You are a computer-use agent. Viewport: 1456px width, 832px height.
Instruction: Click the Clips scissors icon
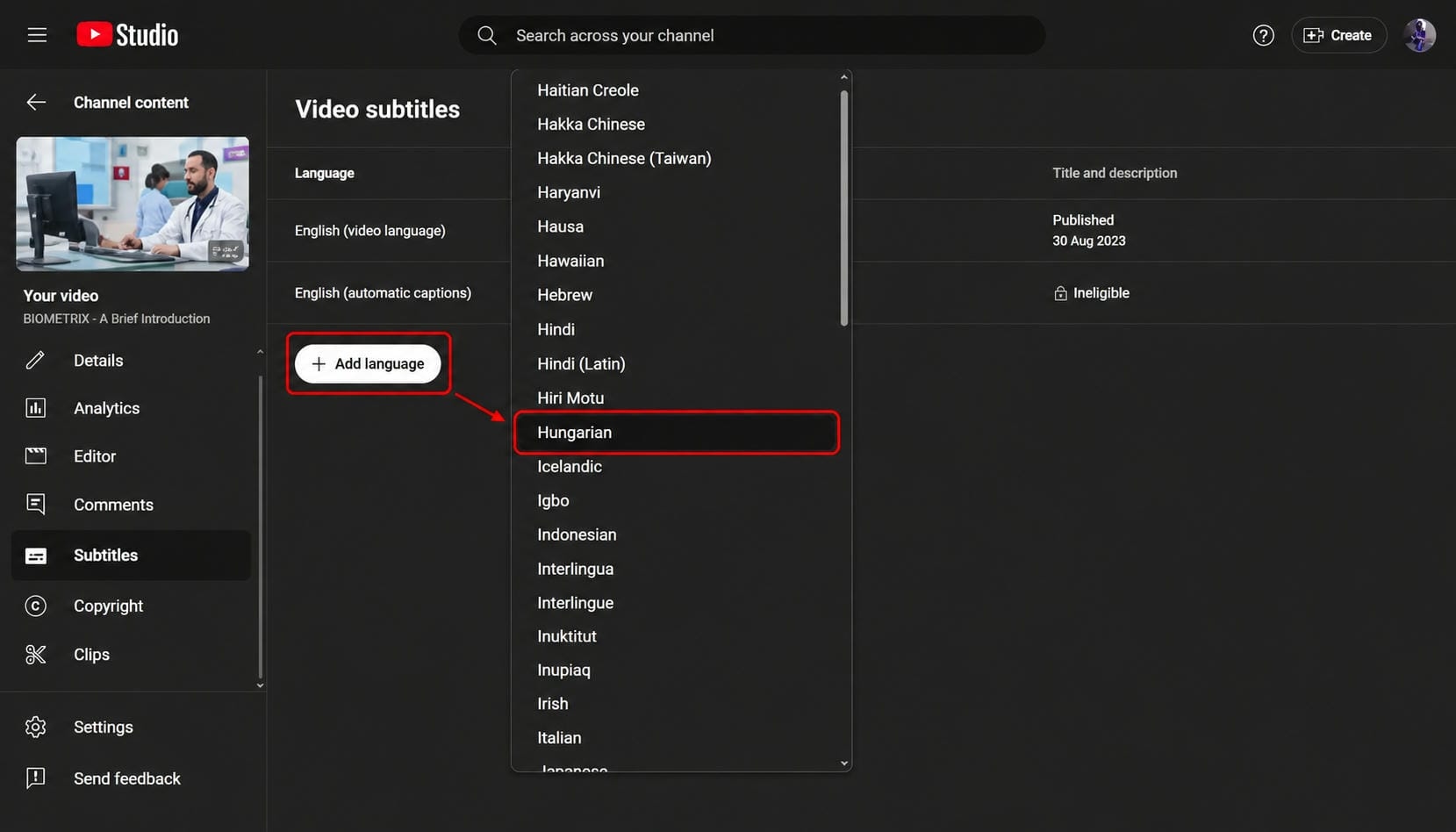click(35, 655)
